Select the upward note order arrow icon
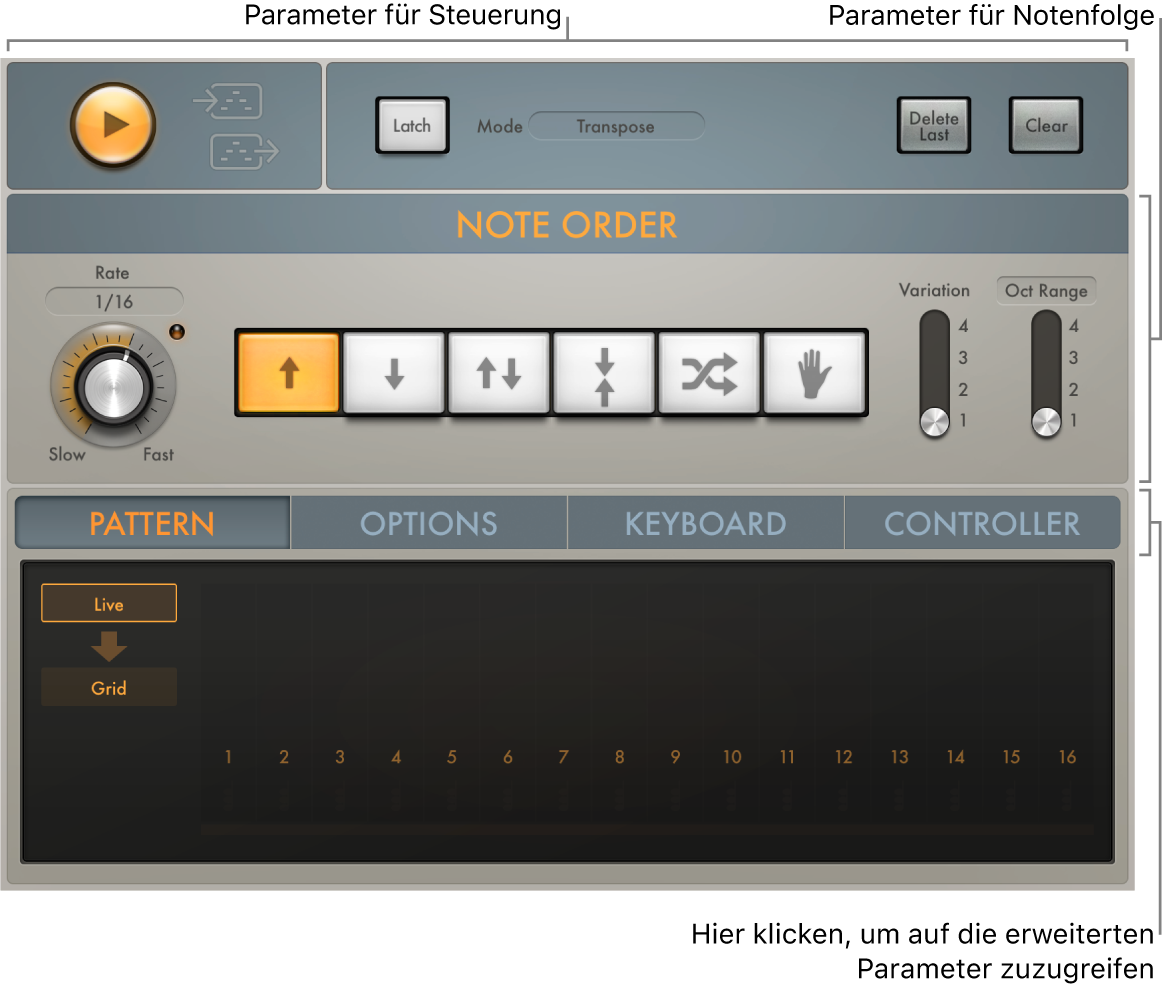Screen dimensions: 1162x990 [288, 371]
